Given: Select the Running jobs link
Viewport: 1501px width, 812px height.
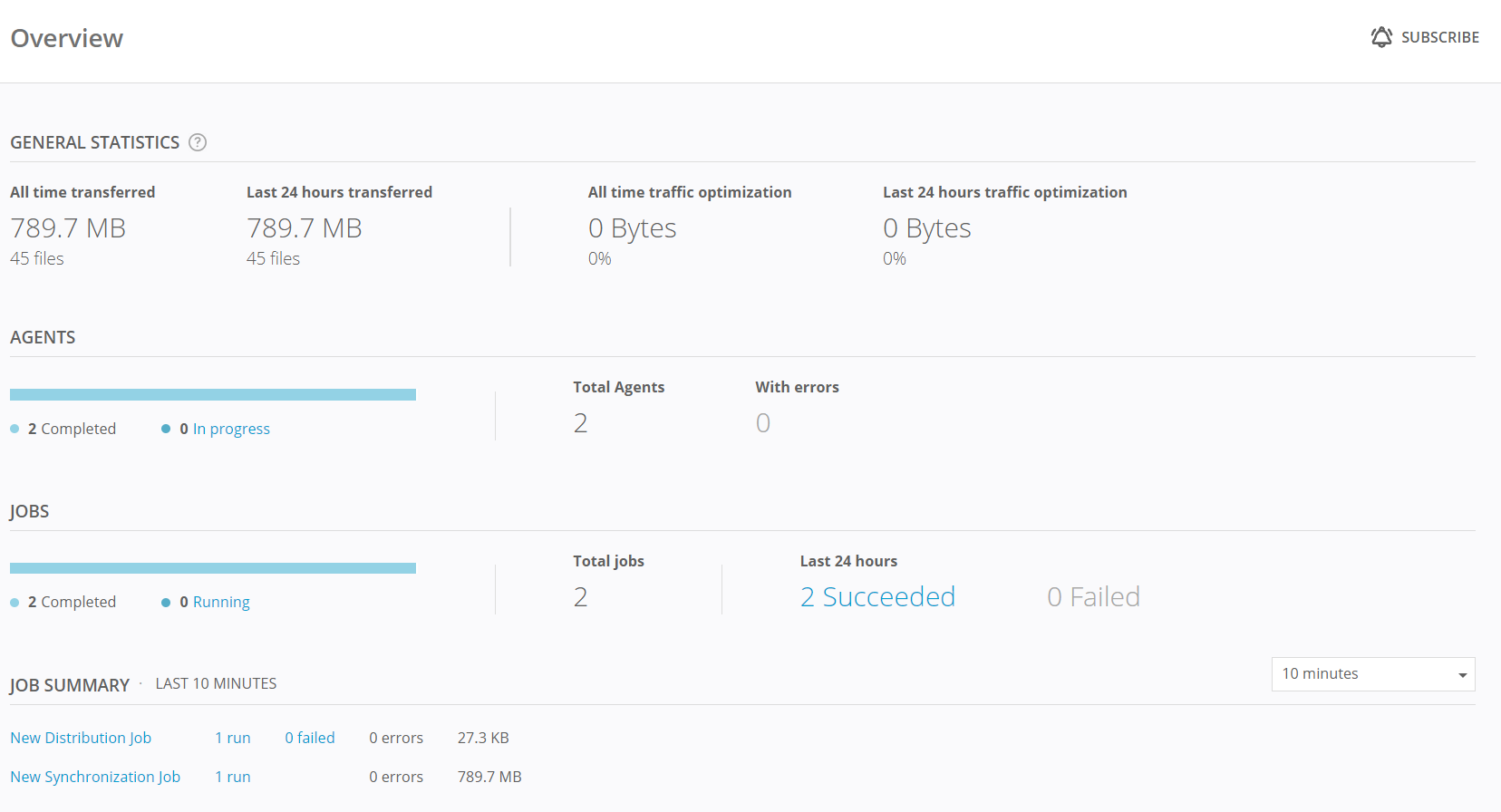Looking at the screenshot, I should (x=221, y=602).
